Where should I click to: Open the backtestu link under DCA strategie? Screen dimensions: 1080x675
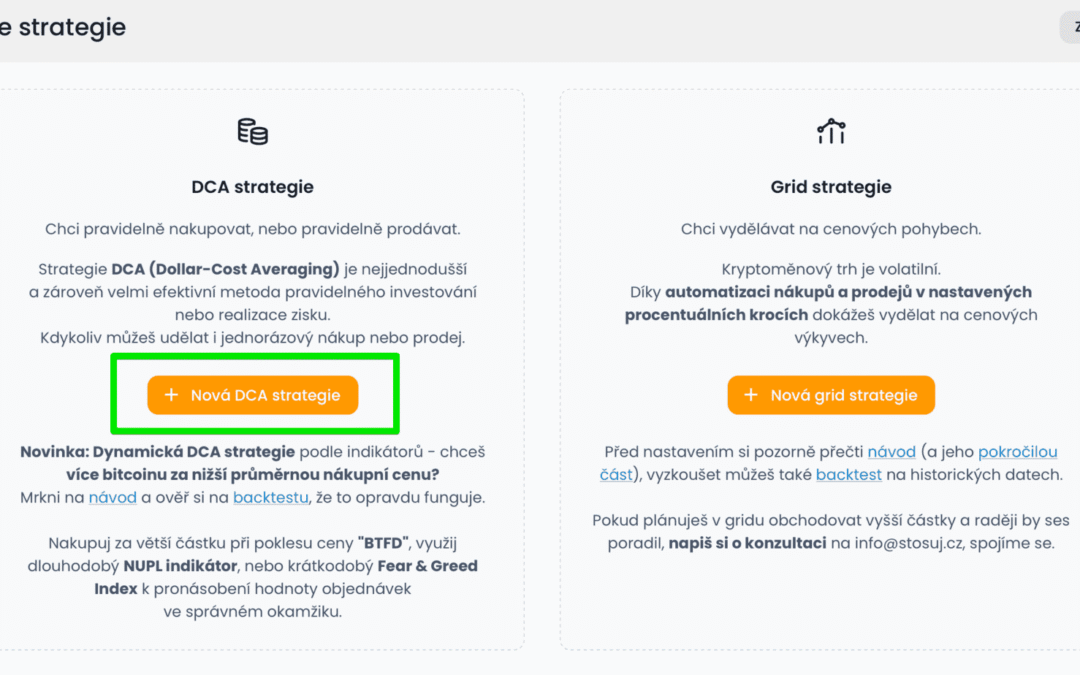(271, 497)
